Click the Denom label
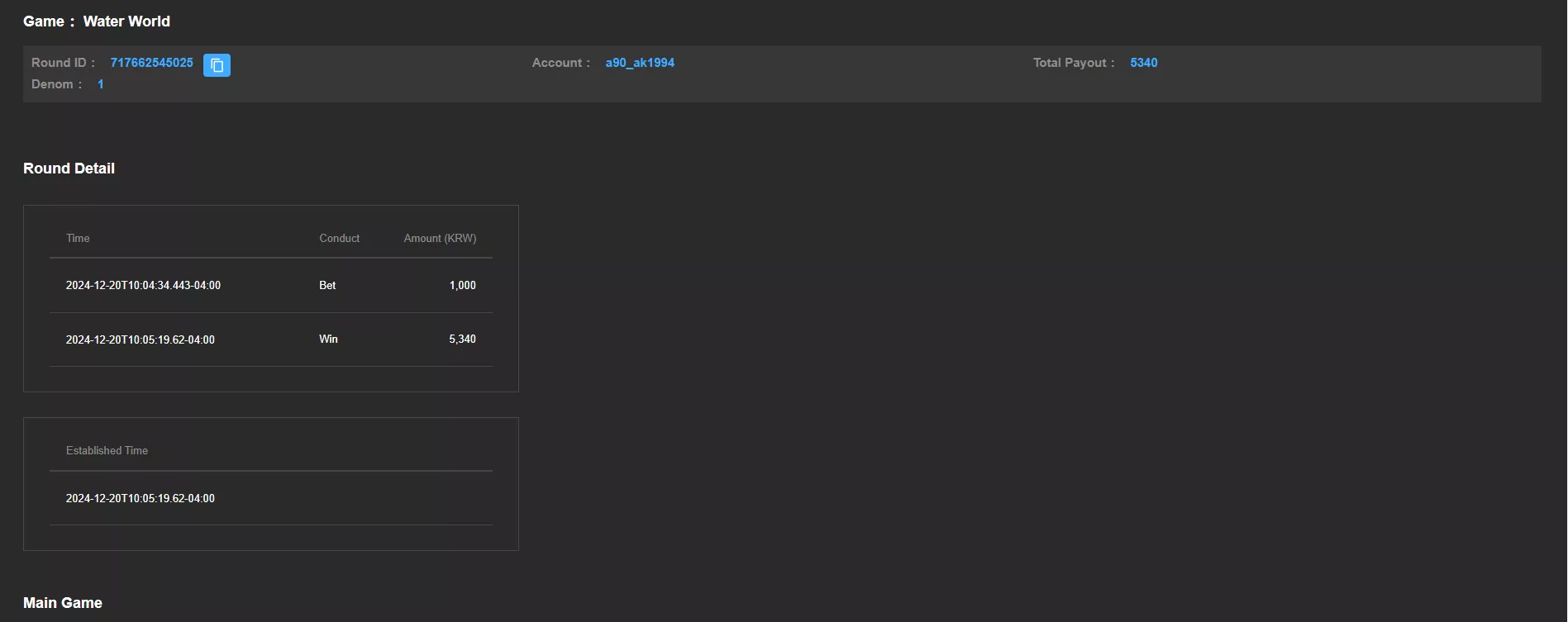This screenshot has width=1568, height=622. [x=56, y=84]
